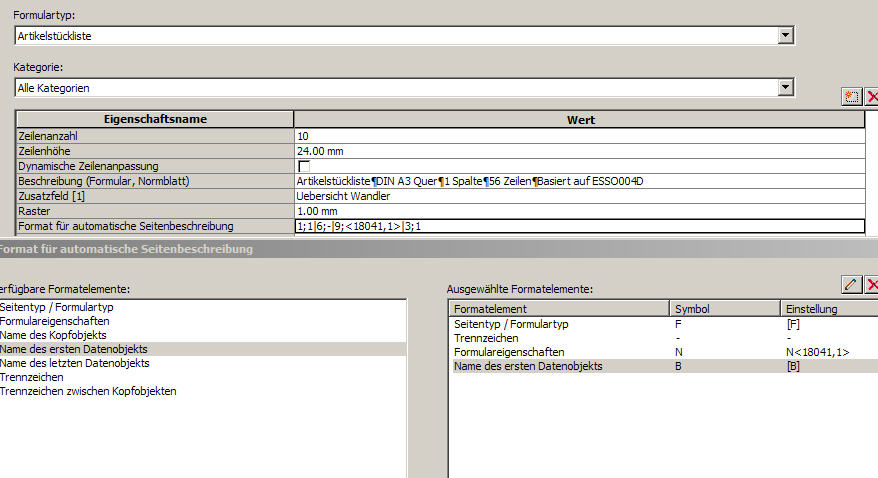The image size is (878, 478).
Task: Select Formulareigenschaften in available elements list
Action: [203, 321]
